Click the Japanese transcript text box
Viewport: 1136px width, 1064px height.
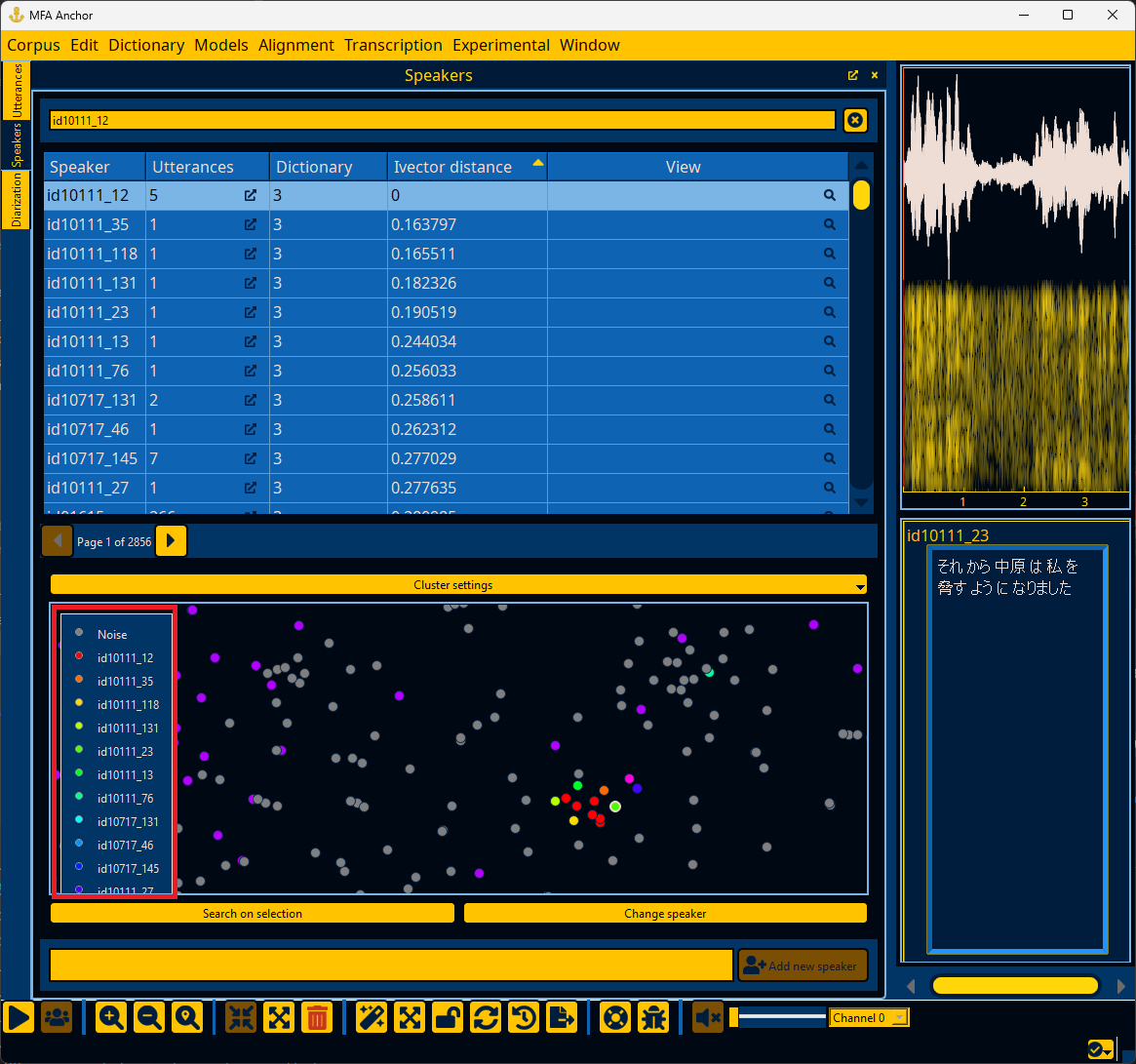point(1016,749)
